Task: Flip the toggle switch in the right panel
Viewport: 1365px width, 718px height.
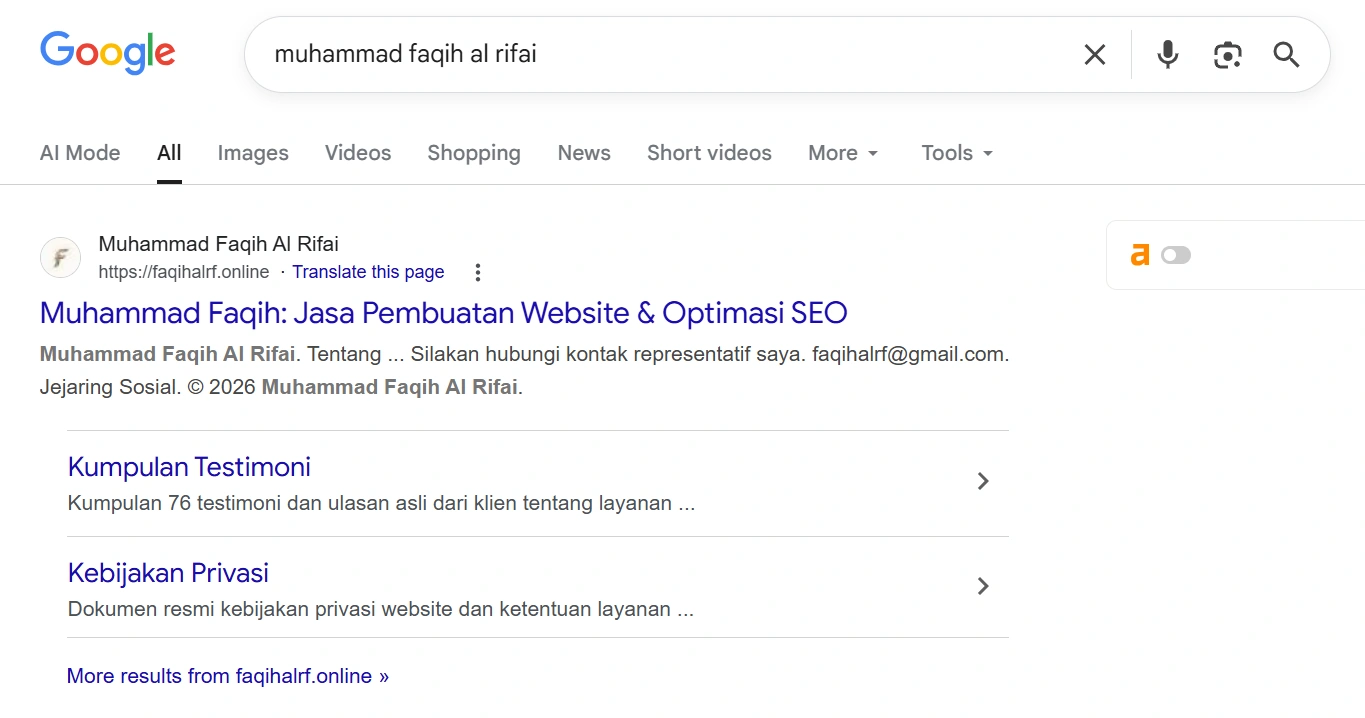Action: (1176, 255)
